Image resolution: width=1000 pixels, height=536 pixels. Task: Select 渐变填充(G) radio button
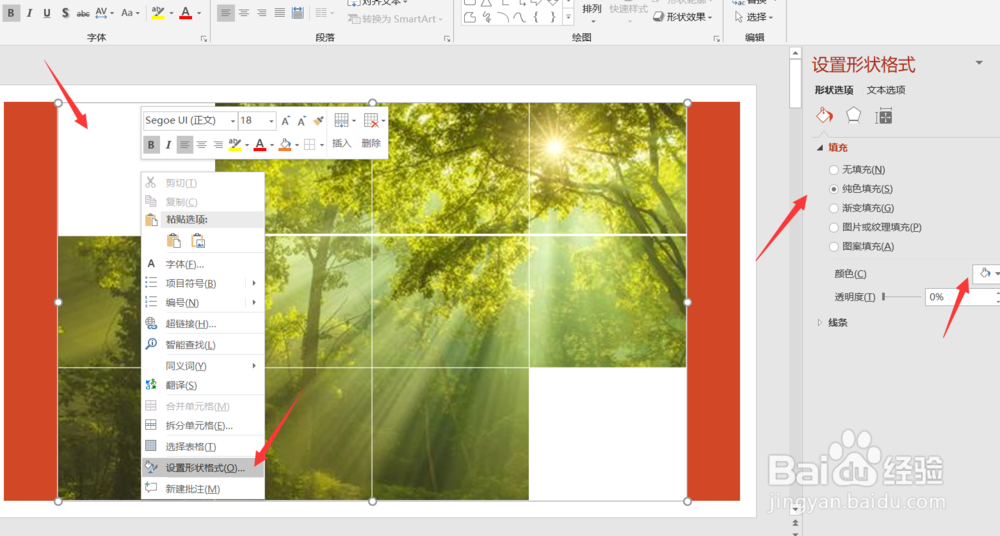(834, 208)
